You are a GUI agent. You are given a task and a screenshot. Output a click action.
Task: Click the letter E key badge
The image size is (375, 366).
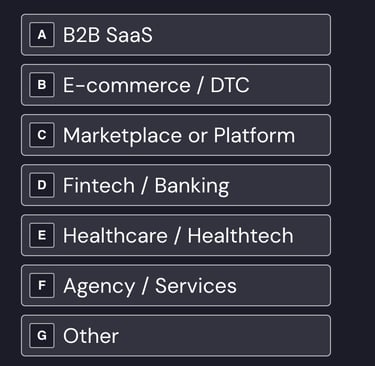[42, 235]
